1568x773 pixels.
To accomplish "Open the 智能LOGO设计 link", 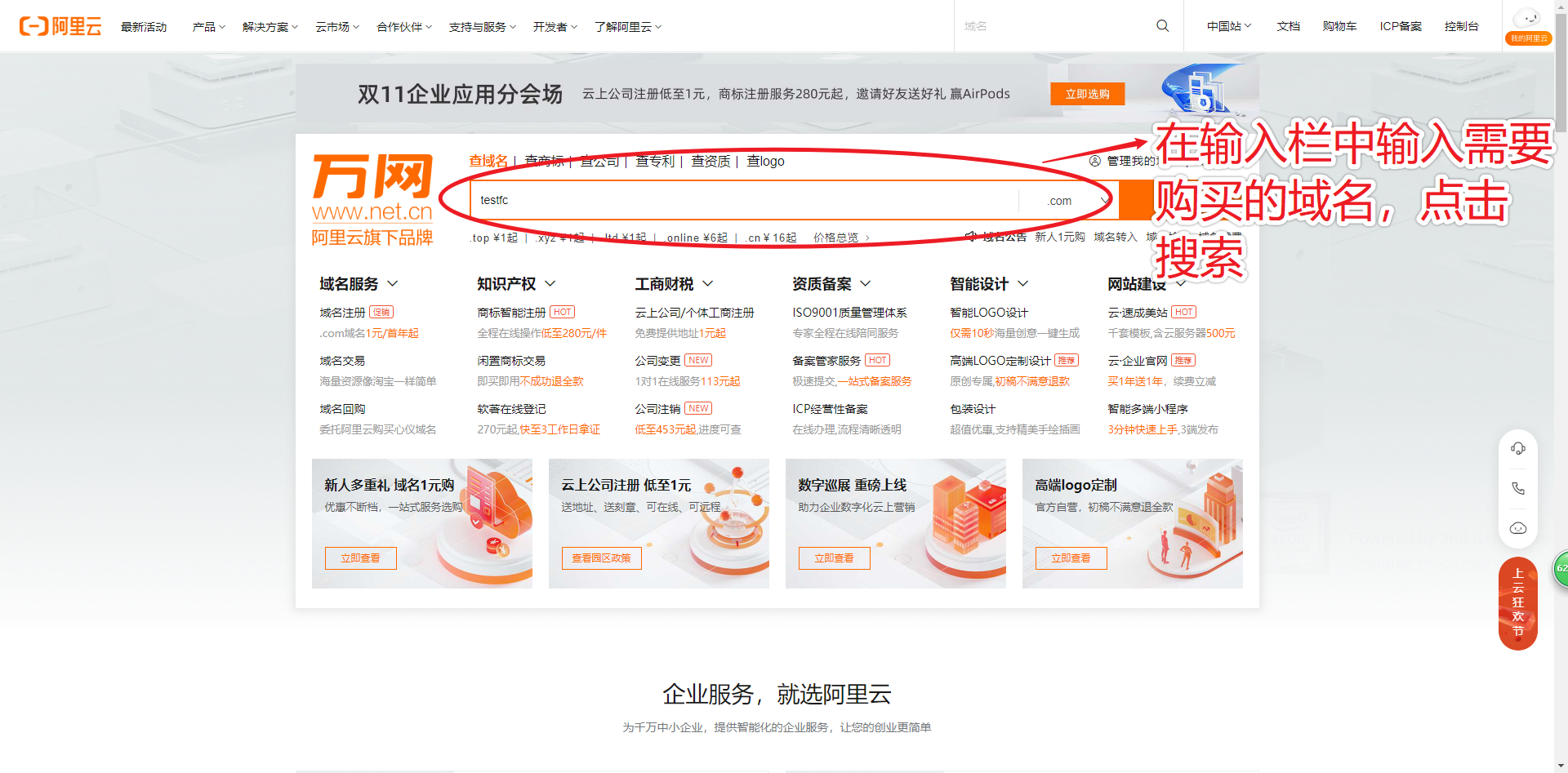I will pos(989,313).
